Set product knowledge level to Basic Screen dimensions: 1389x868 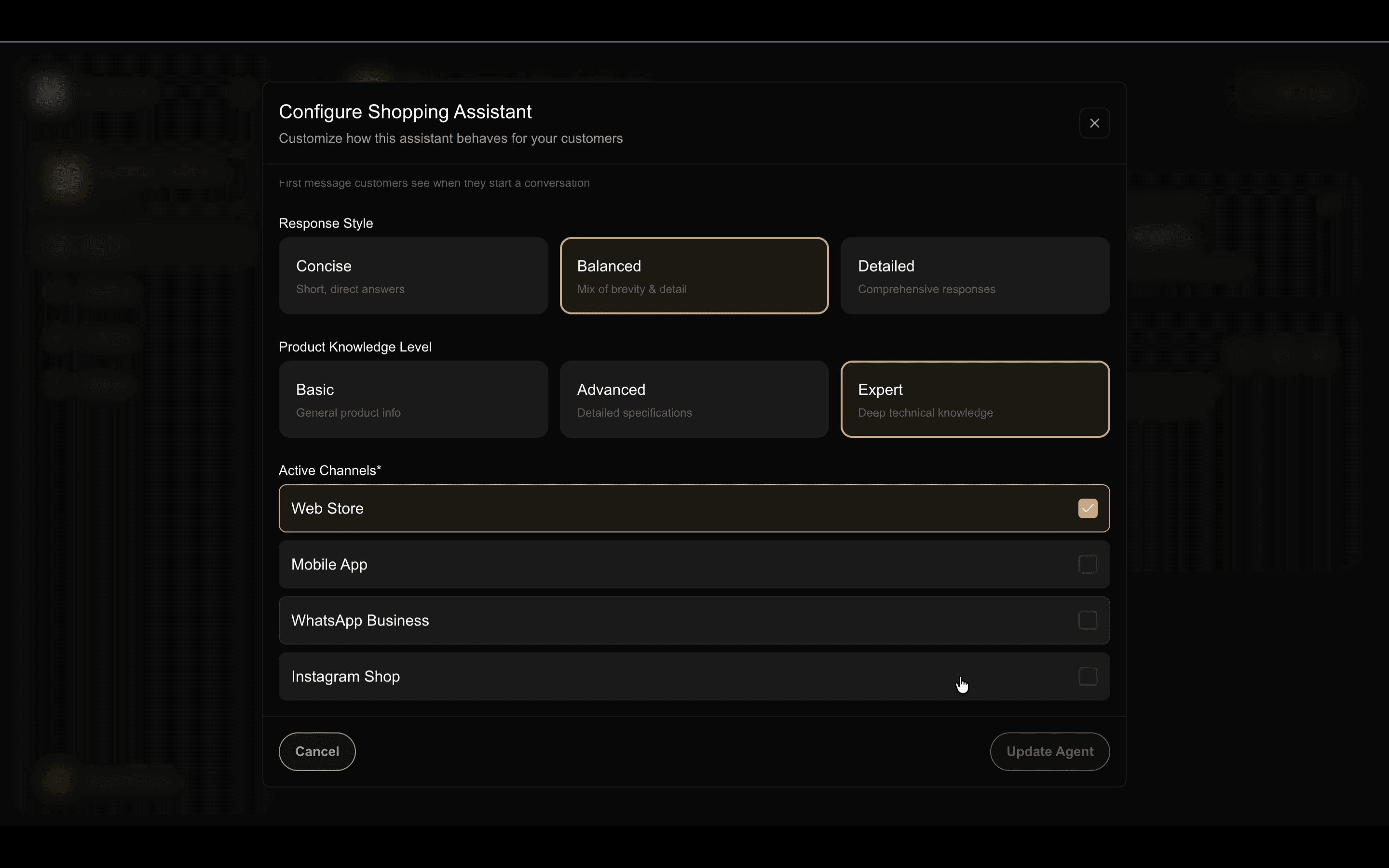click(x=413, y=399)
